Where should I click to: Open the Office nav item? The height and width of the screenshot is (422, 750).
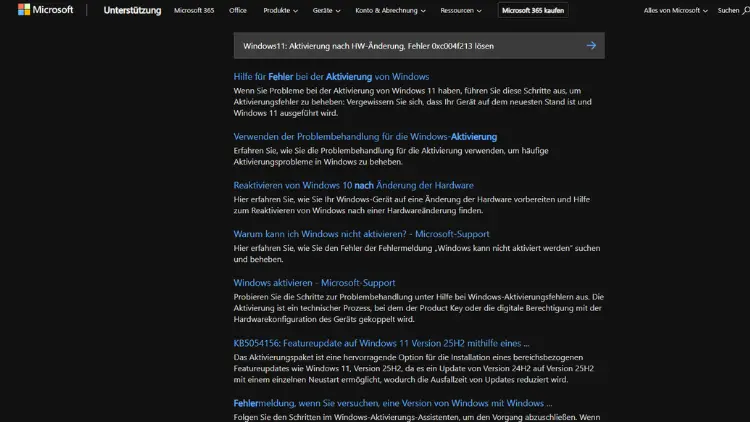click(238, 10)
